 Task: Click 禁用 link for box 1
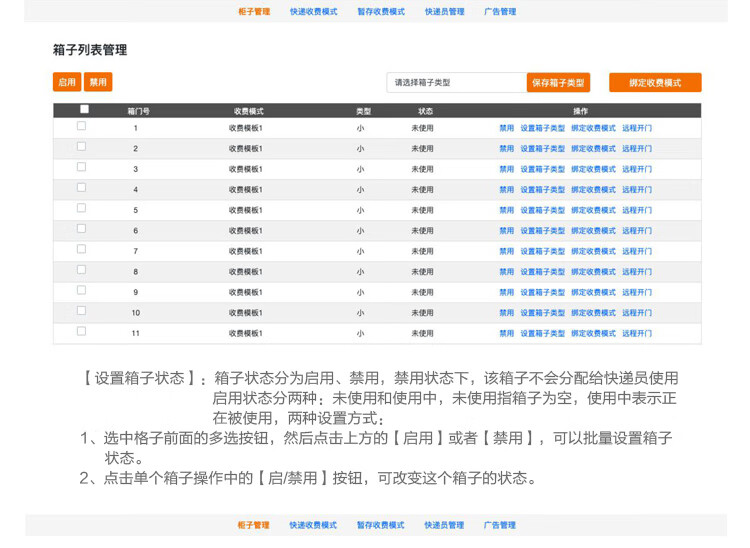click(x=507, y=128)
